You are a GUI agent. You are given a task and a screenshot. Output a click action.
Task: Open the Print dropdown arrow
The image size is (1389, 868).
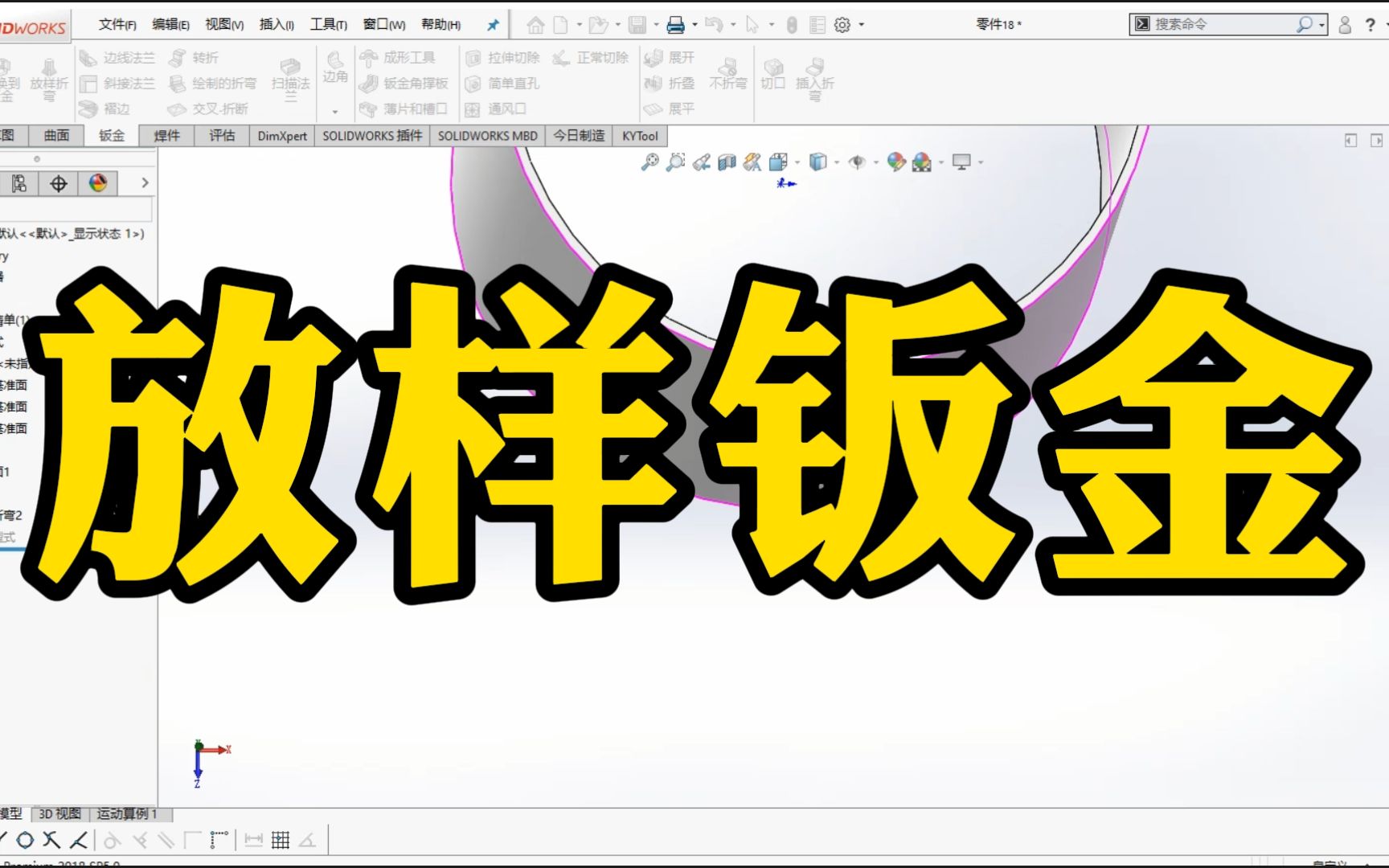[x=694, y=25]
